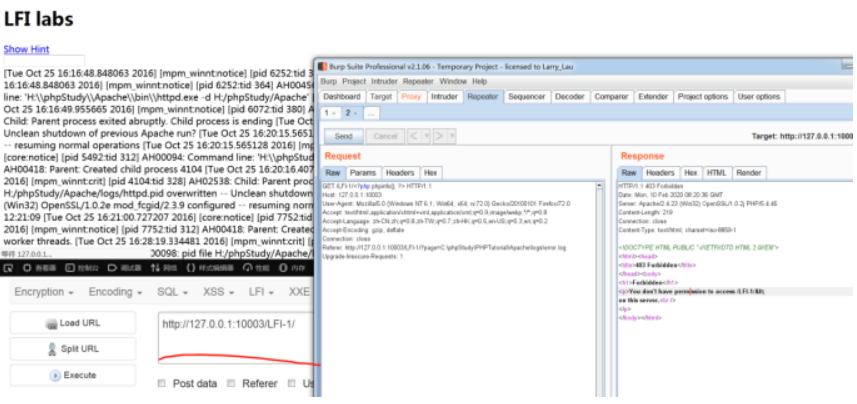Select the Response Hex tab
The width and height of the screenshot is (857, 404).
691,173
